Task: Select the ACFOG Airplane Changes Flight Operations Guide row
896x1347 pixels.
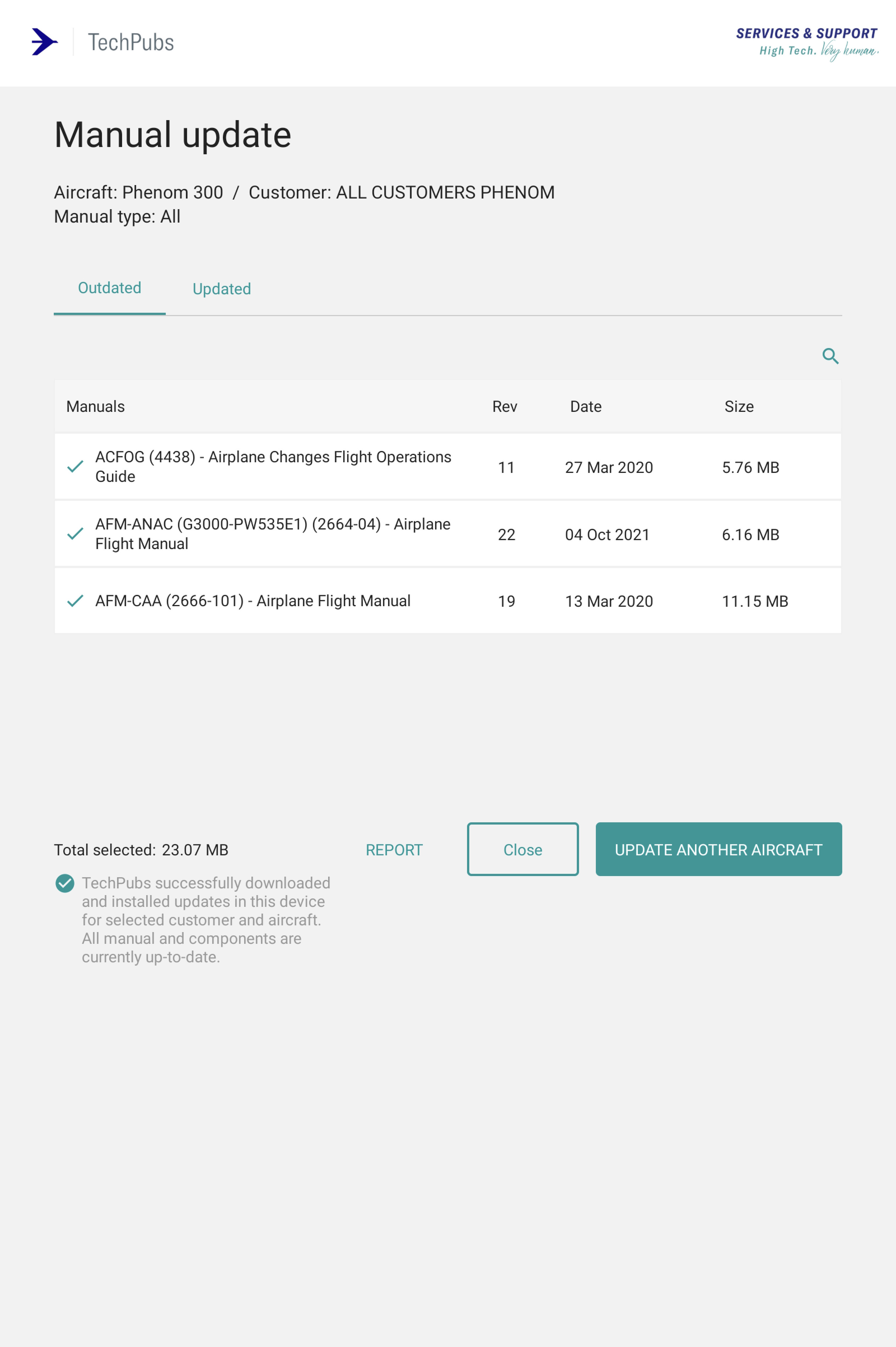Action: pyautogui.click(x=273, y=466)
